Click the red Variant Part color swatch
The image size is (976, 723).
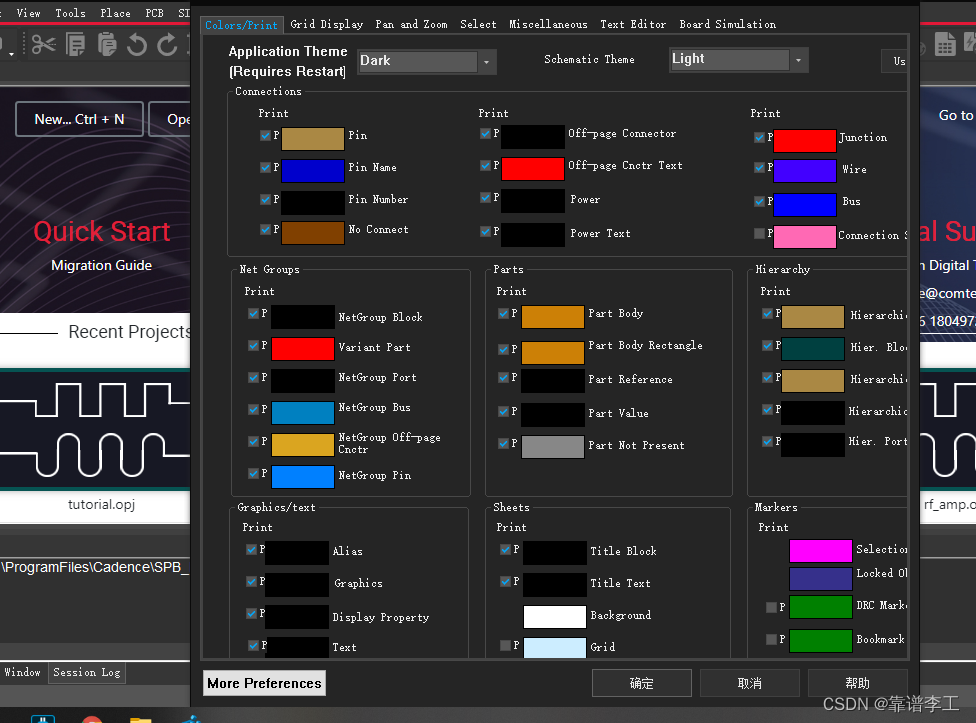303,348
